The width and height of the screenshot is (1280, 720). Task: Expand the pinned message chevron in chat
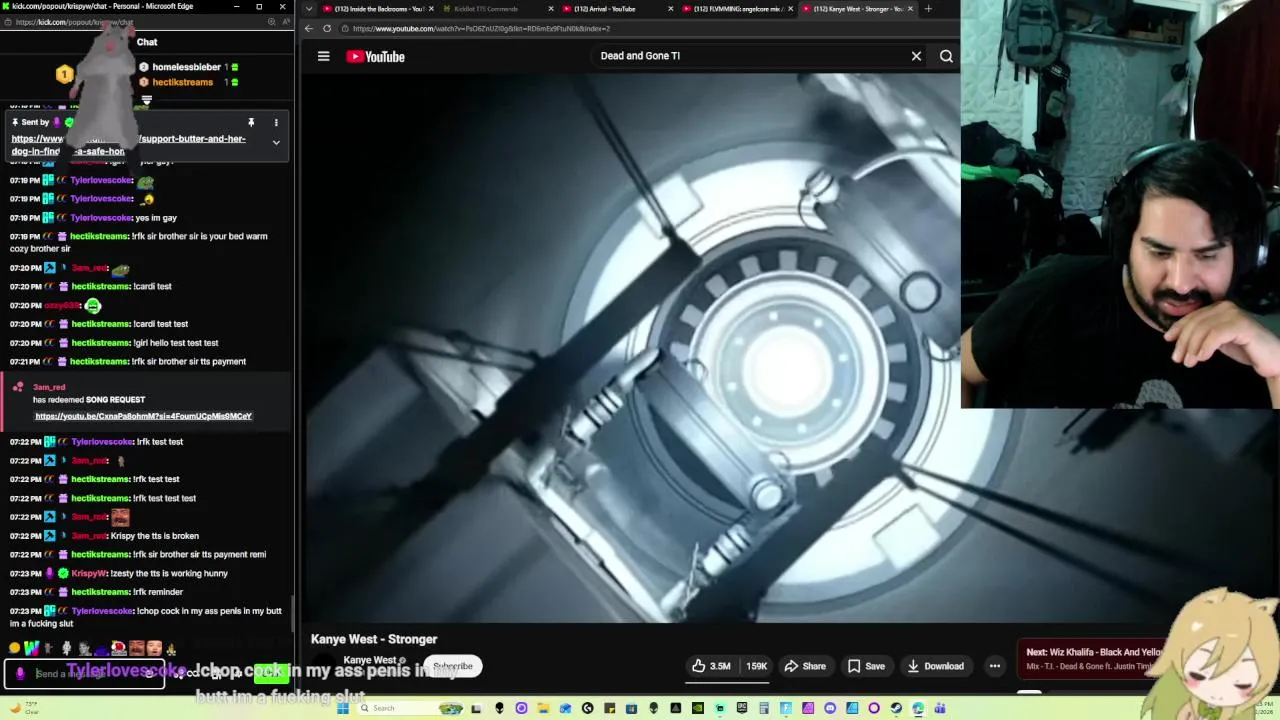(x=276, y=142)
